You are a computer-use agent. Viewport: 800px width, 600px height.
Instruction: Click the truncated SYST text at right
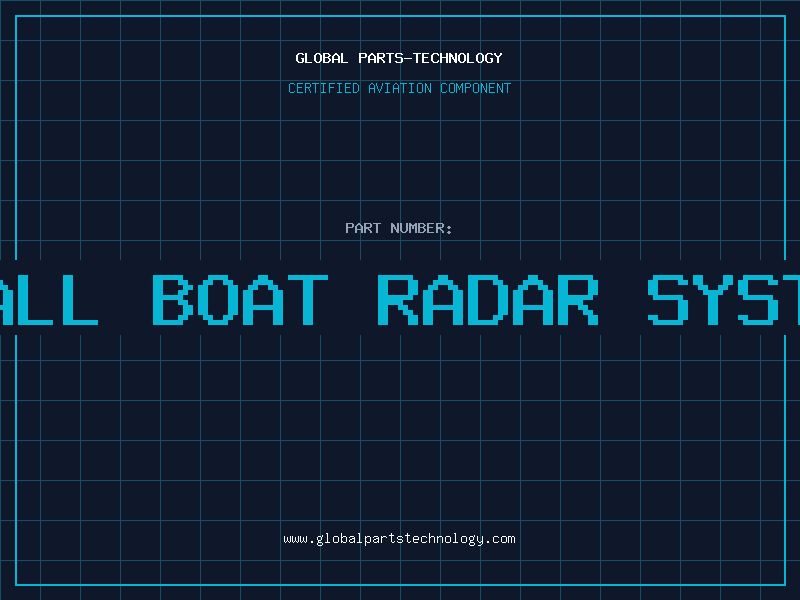click(723, 300)
